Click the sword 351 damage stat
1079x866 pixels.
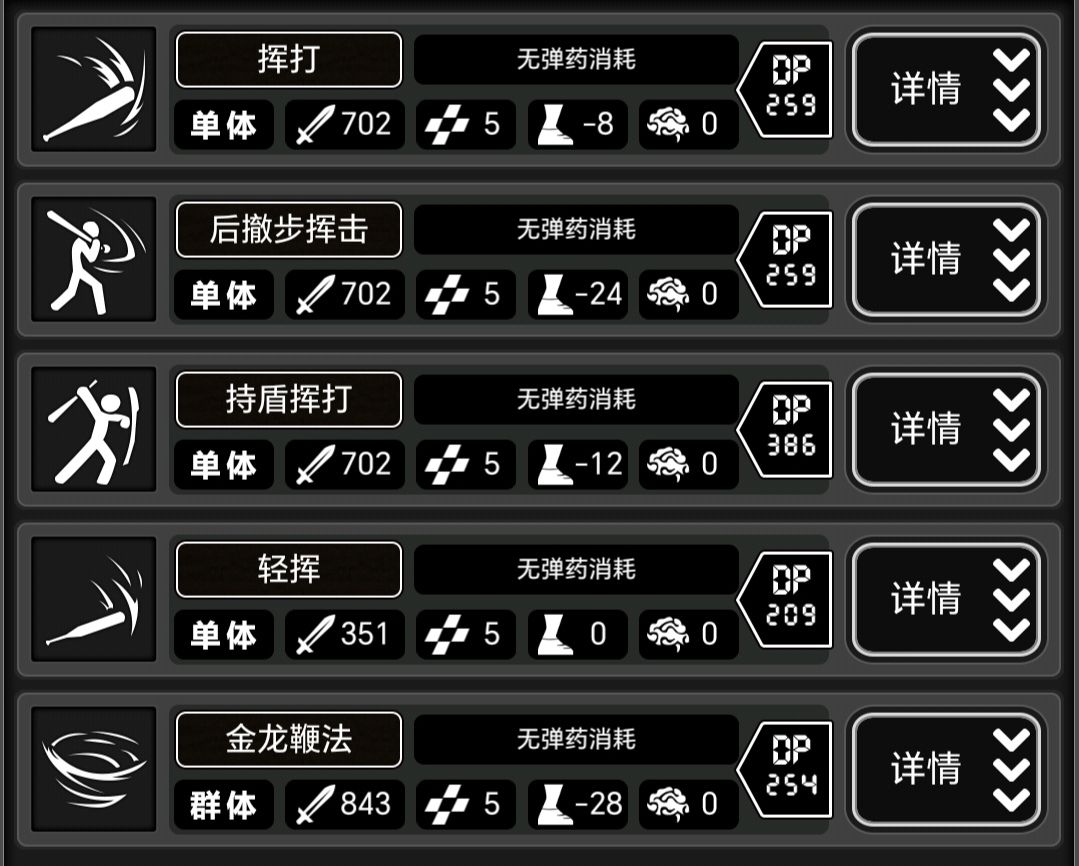tap(345, 635)
